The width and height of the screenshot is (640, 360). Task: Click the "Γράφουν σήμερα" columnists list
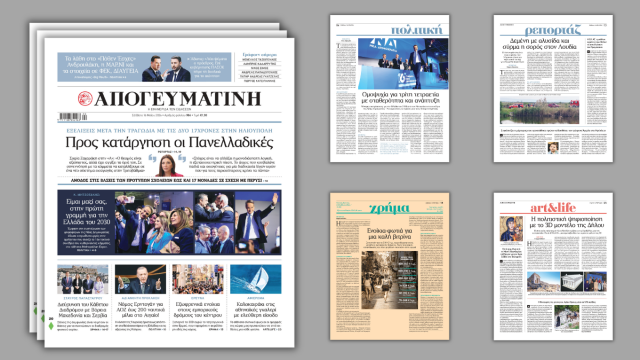pos(260,67)
